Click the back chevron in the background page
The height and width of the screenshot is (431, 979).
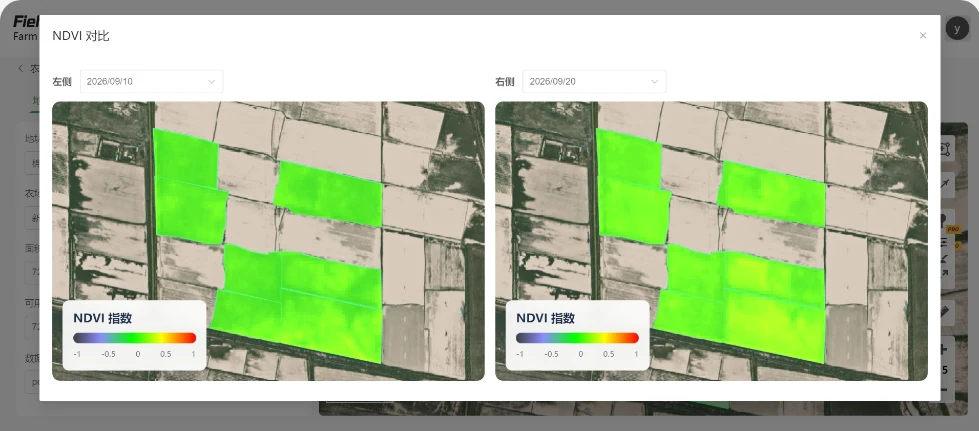pos(21,68)
